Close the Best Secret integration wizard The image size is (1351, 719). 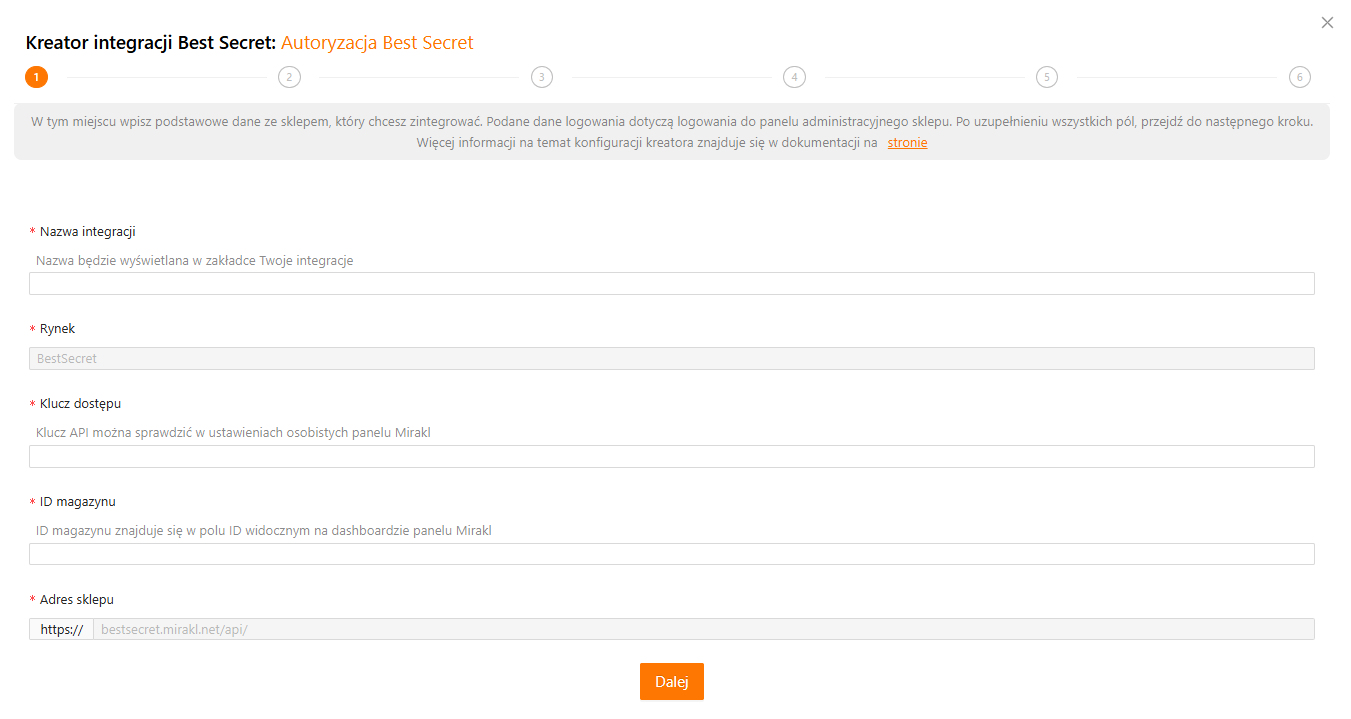click(x=1327, y=23)
